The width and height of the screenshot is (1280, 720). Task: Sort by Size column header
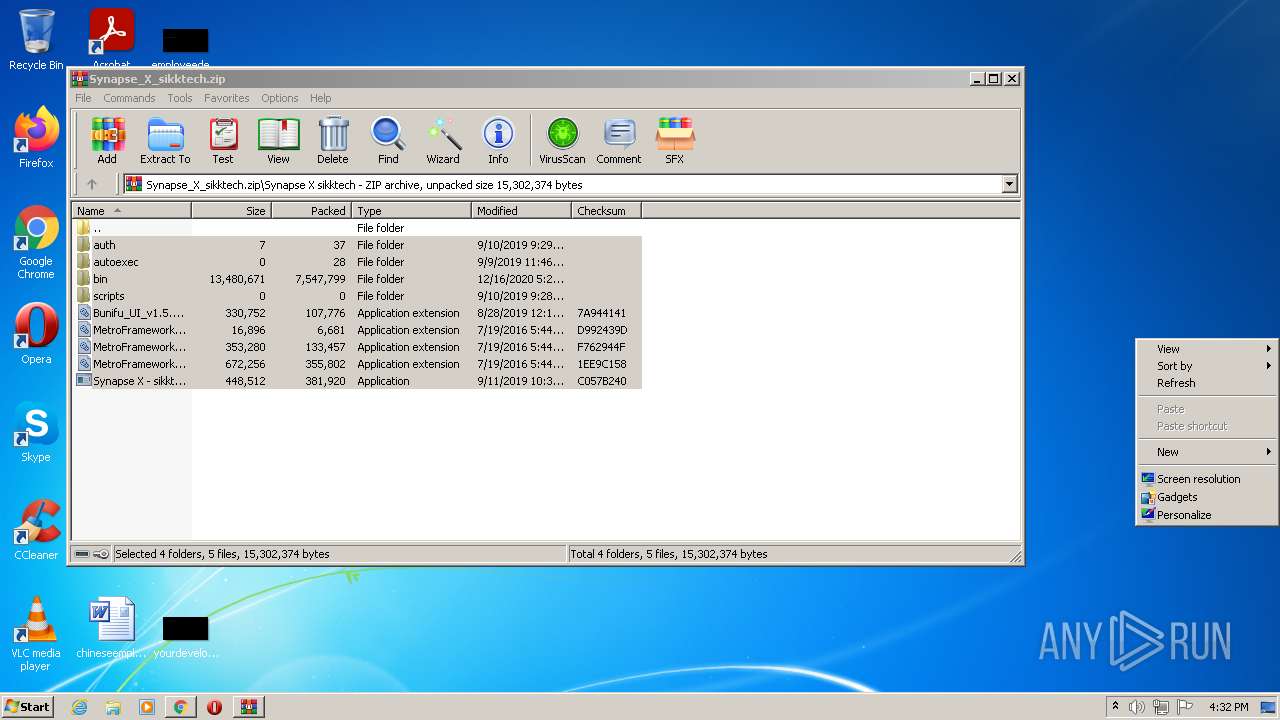point(232,211)
